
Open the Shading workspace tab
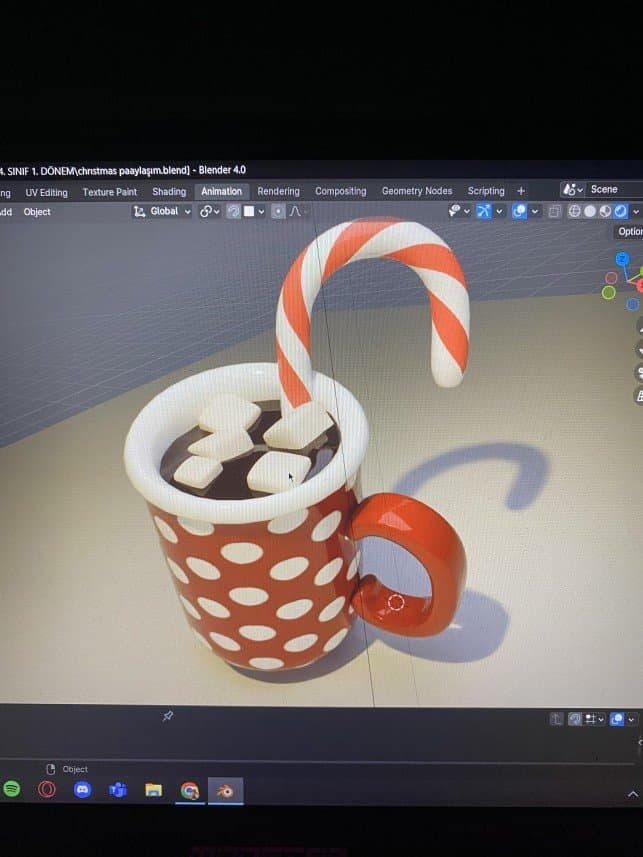pyautogui.click(x=169, y=191)
